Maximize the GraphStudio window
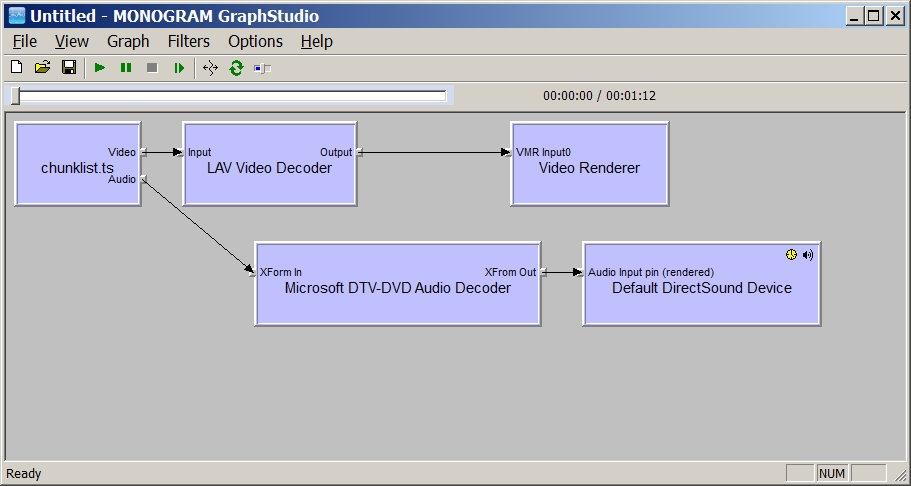Image resolution: width=911 pixels, height=486 pixels. coord(874,16)
